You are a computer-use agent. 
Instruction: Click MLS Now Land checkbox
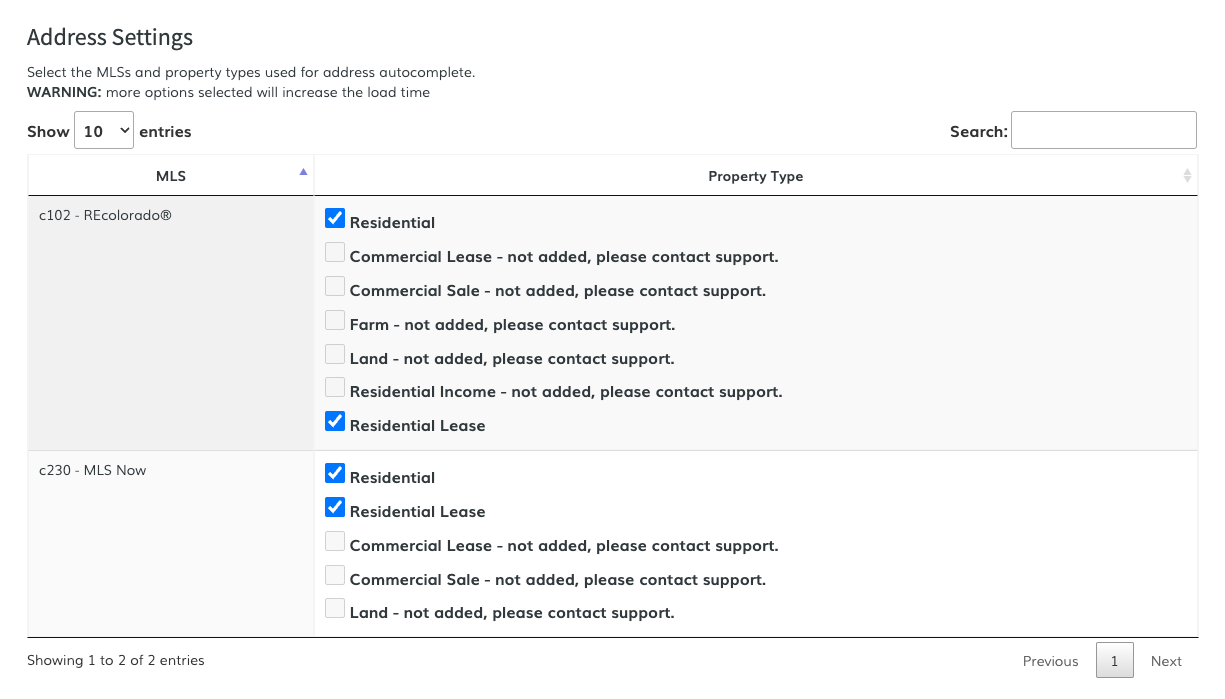335,609
